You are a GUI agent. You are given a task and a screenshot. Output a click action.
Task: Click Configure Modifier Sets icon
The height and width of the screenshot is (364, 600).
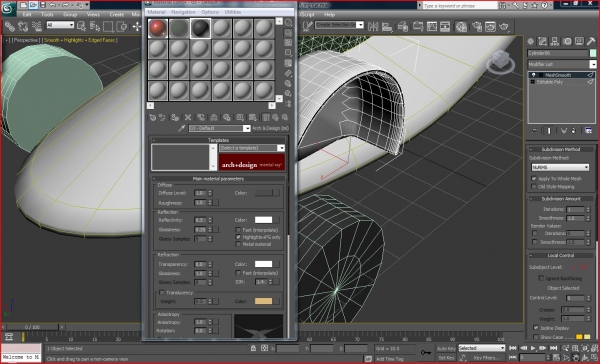point(589,131)
